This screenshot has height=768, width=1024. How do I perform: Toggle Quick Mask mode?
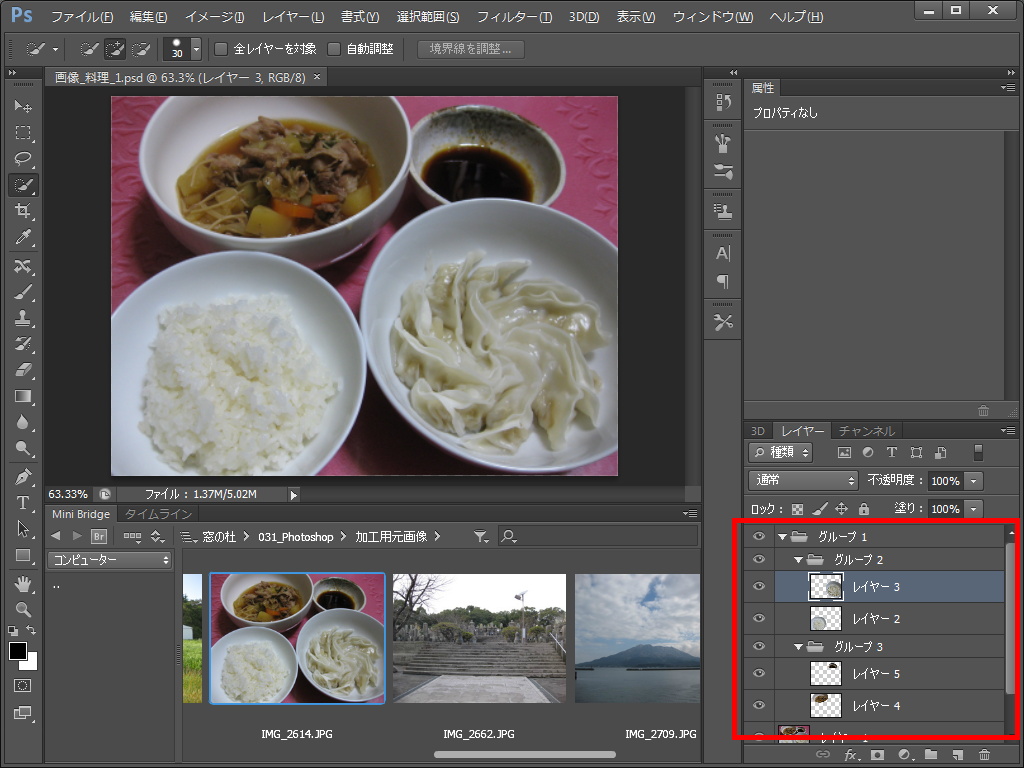click(23, 686)
